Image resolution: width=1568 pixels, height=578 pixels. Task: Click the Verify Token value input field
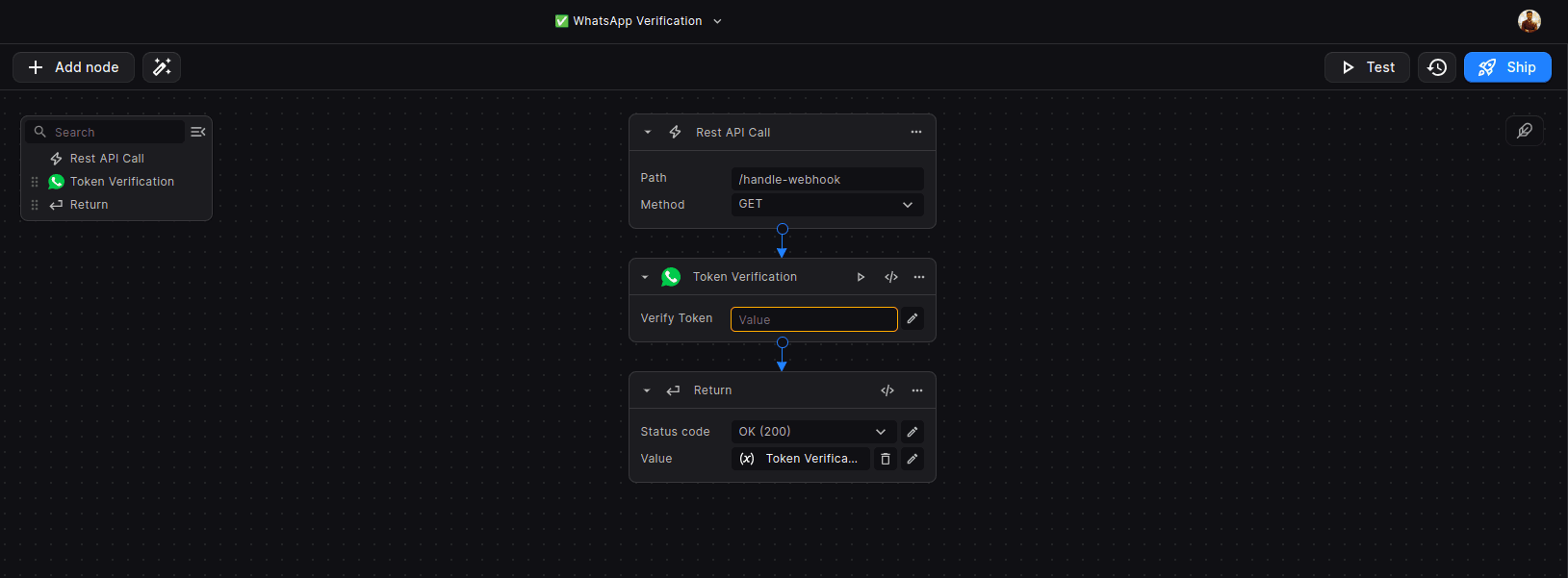pos(813,319)
